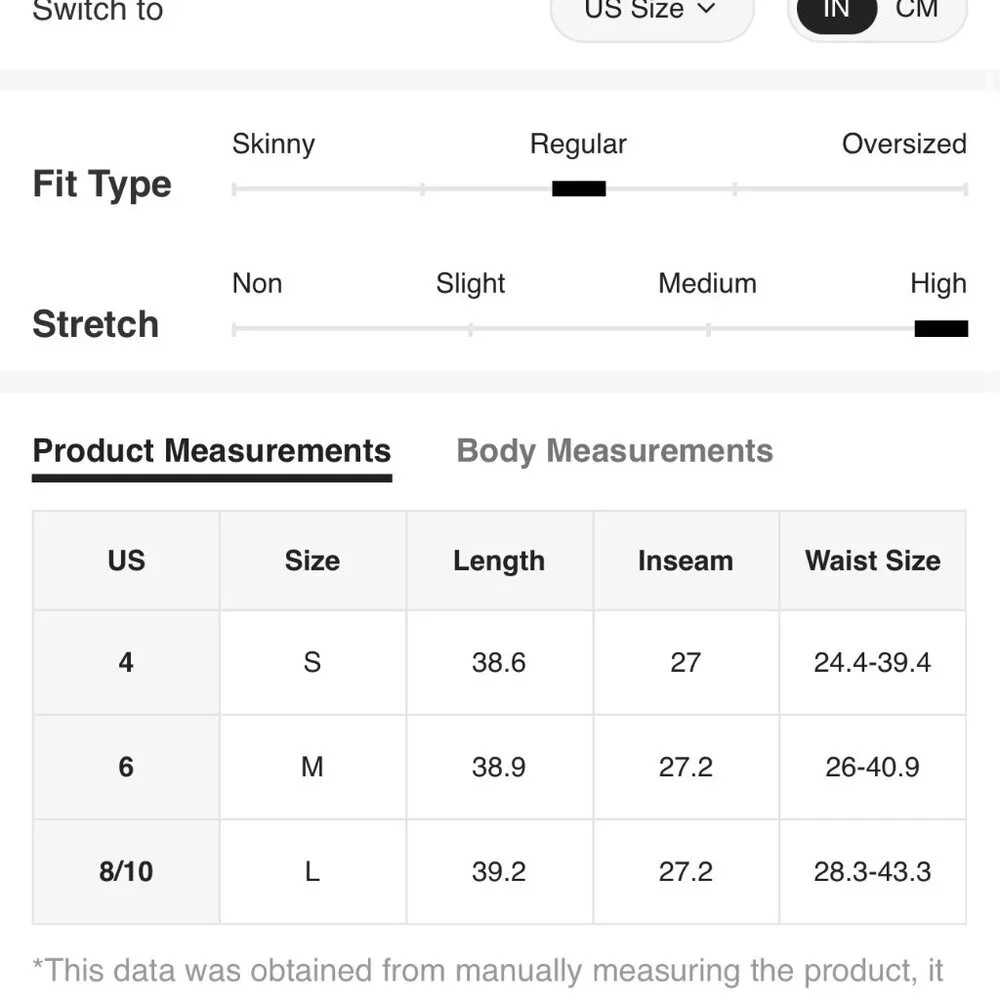1000x1000 pixels.
Task: Click the 24.4-39.4 waist size cell
Action: [x=872, y=663]
